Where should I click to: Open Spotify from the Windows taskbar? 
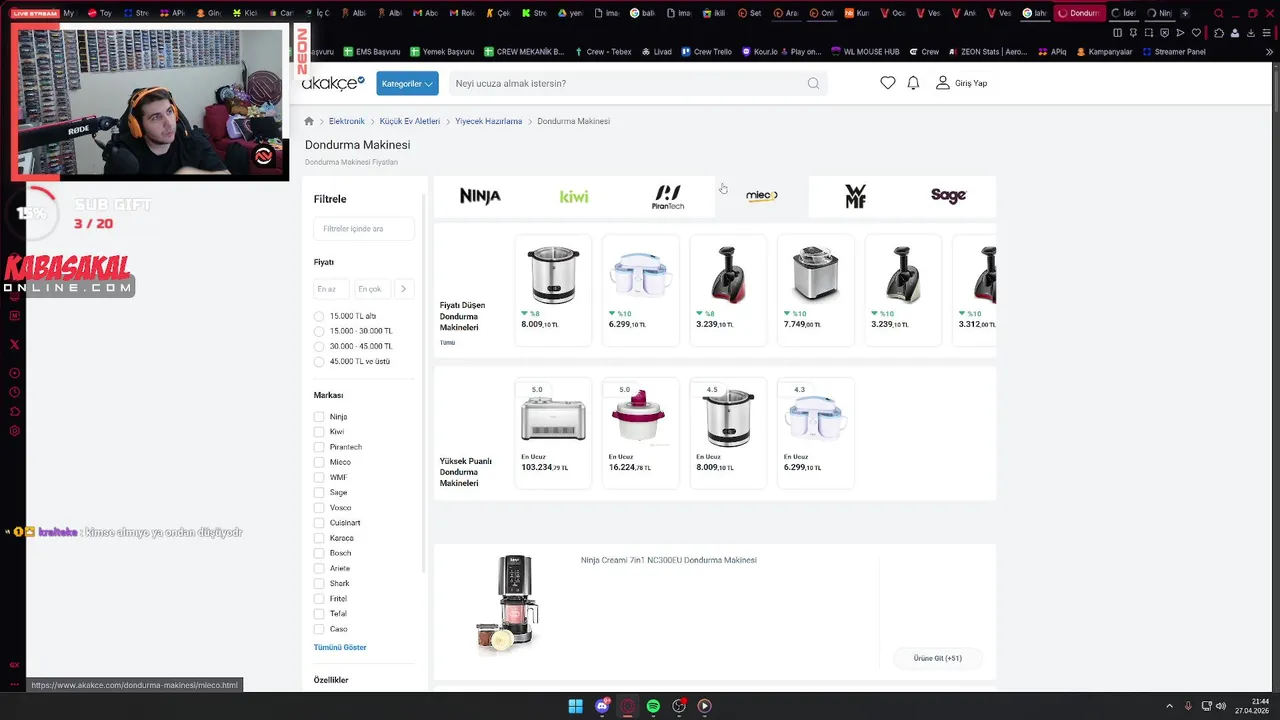(x=653, y=706)
